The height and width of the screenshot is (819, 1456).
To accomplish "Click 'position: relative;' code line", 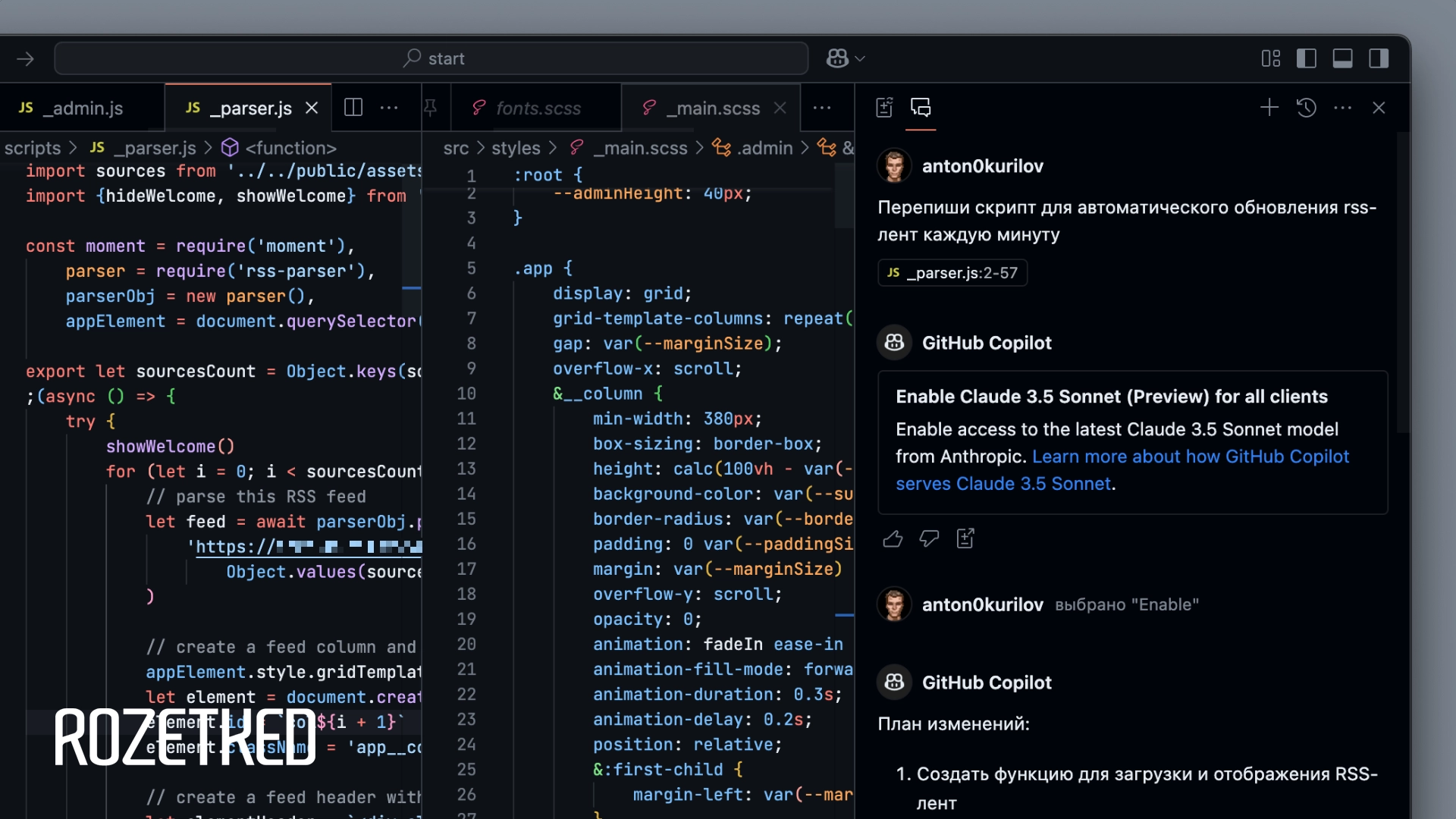I will click(x=687, y=745).
